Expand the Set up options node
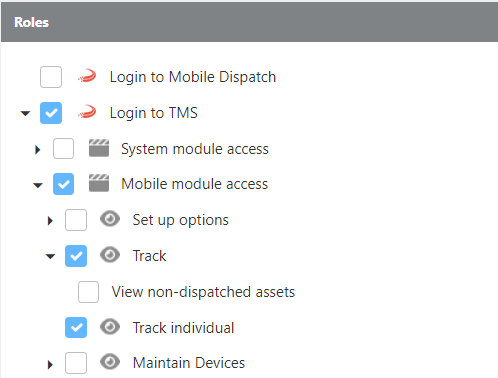The height and width of the screenshot is (378, 498). point(50,220)
